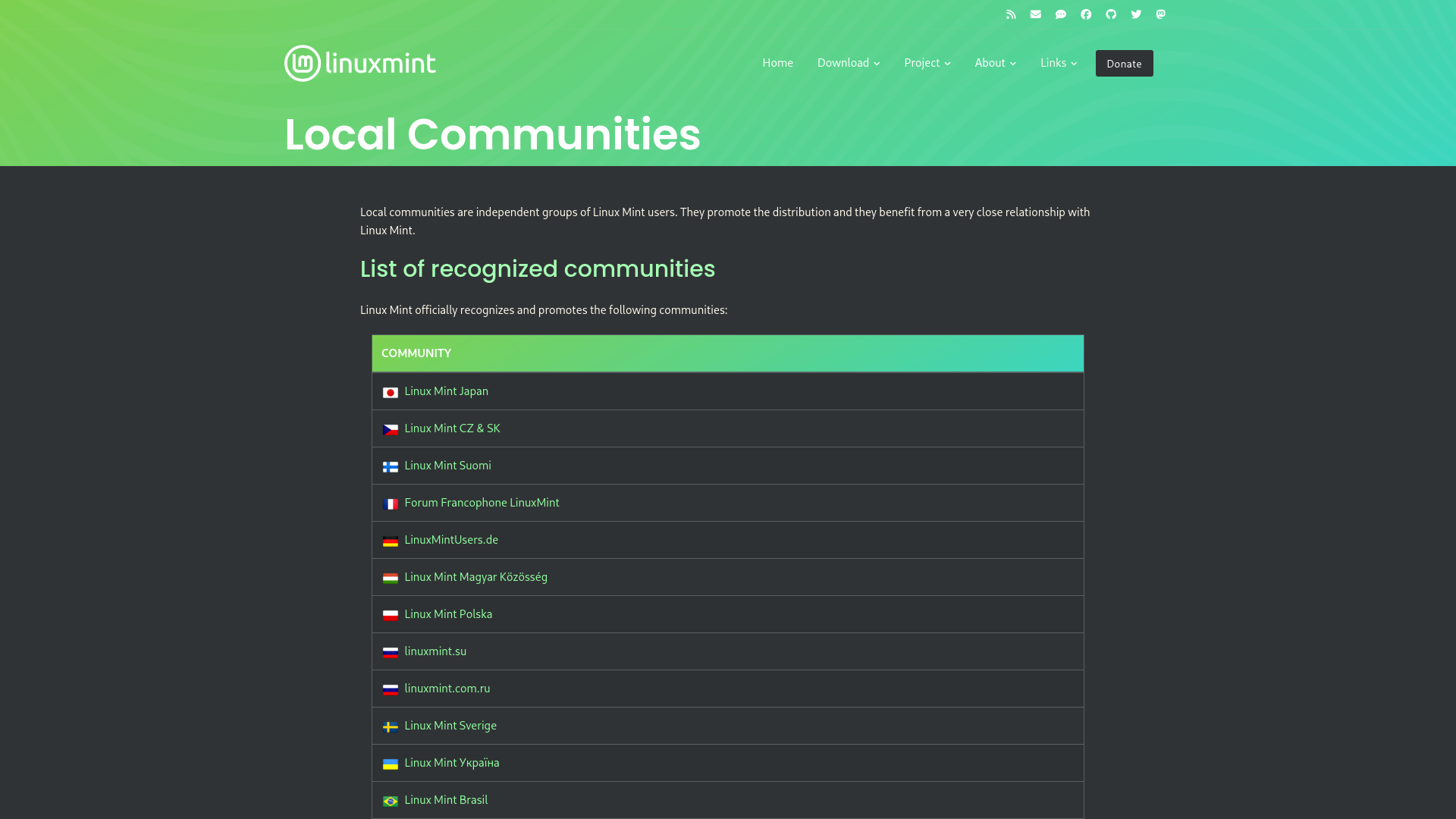Visit the Facebook icon link
The image size is (1456, 819).
[1086, 14]
